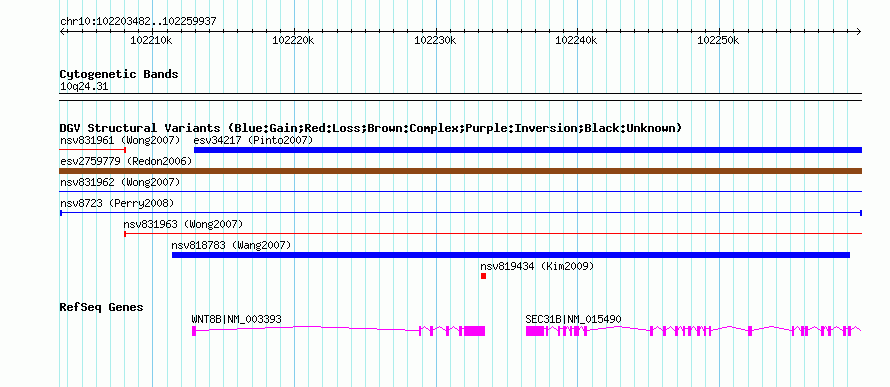Viewport: 890px width, 387px height.
Task: Click the brown esv2759779 complex variant bar
Action: tap(461, 171)
